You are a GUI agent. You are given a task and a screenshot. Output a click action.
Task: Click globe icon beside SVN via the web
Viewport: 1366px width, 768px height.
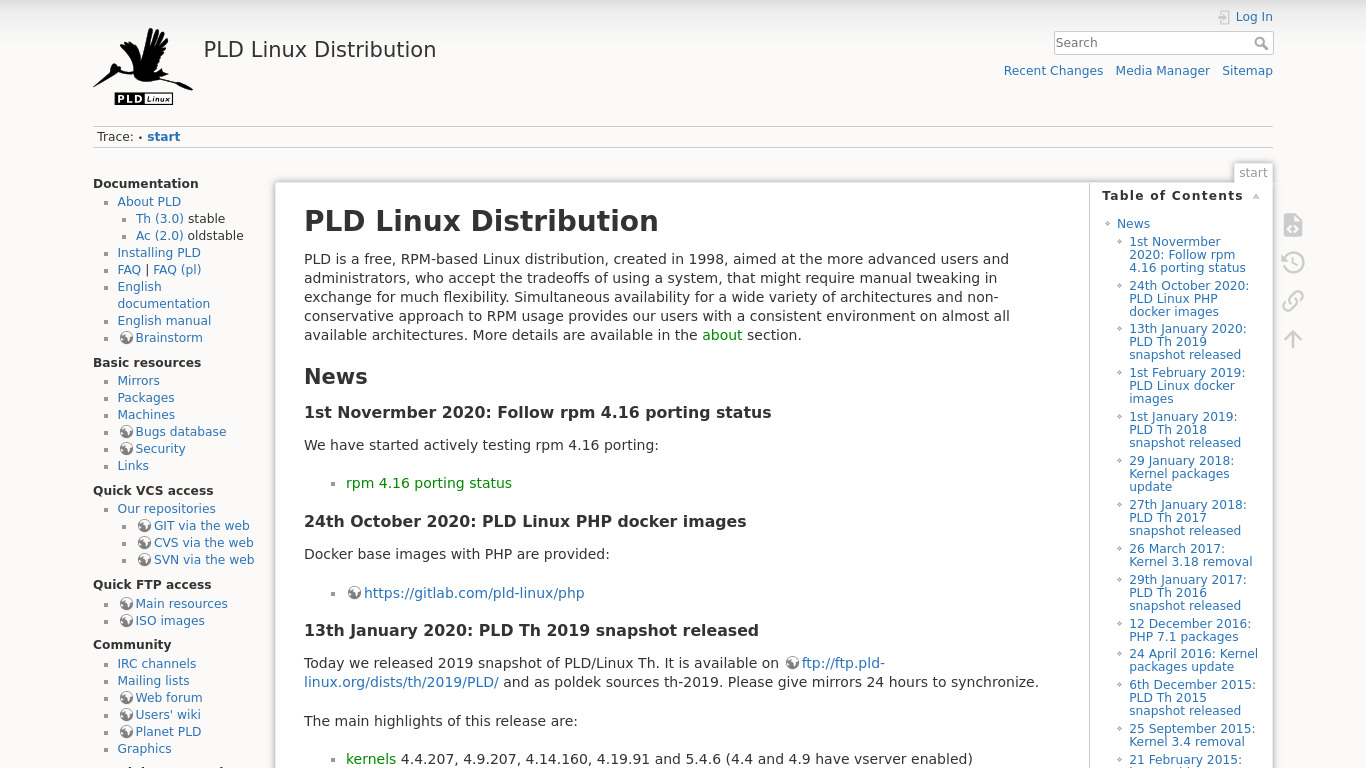(144, 560)
